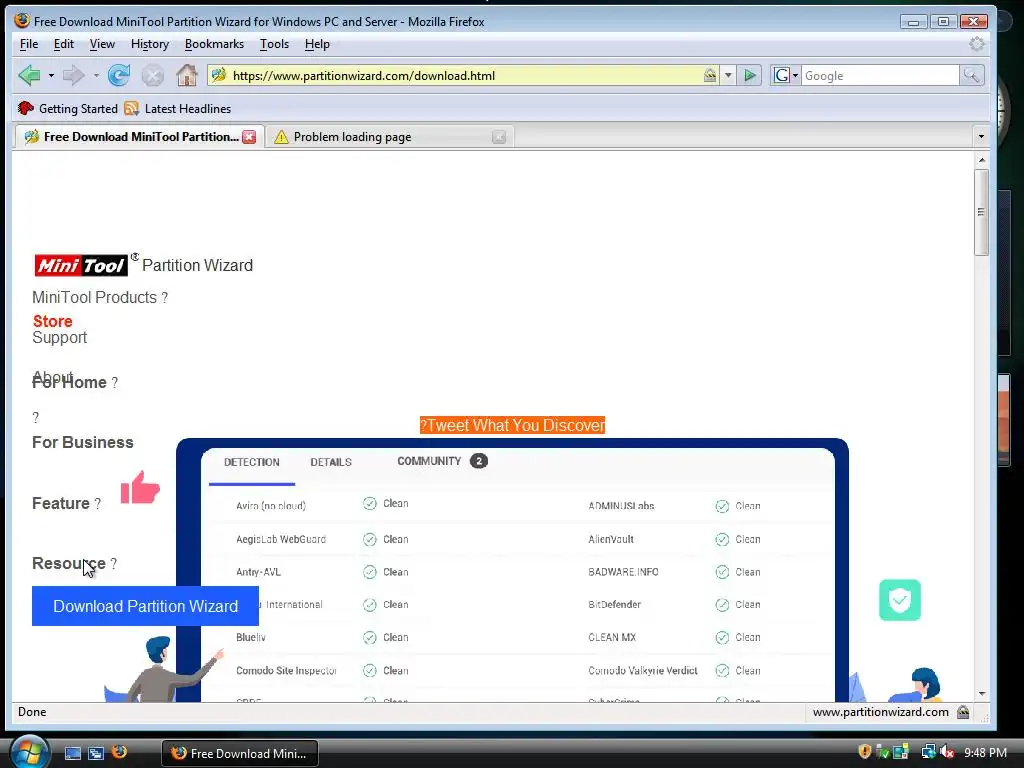Open the Bookmarks menu
This screenshot has width=1024, height=768.
(214, 44)
